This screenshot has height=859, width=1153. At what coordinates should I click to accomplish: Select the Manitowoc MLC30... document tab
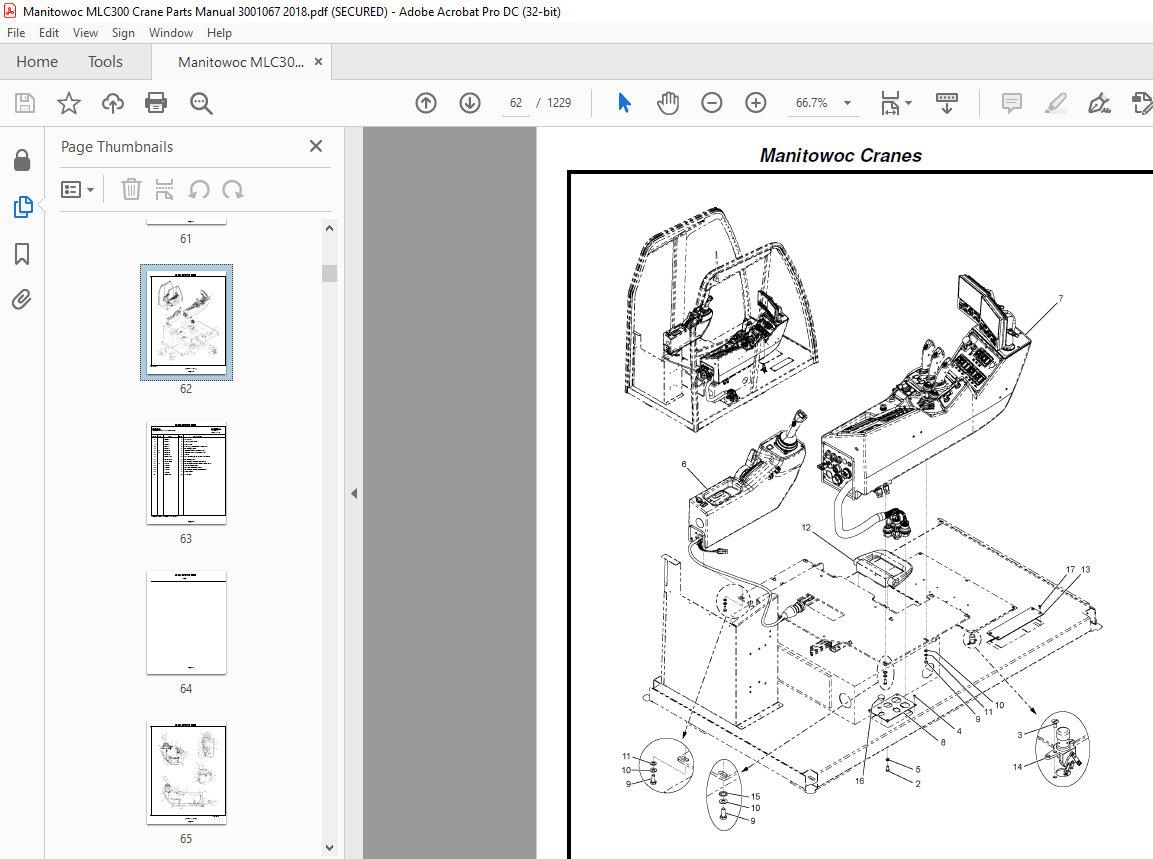[240, 62]
